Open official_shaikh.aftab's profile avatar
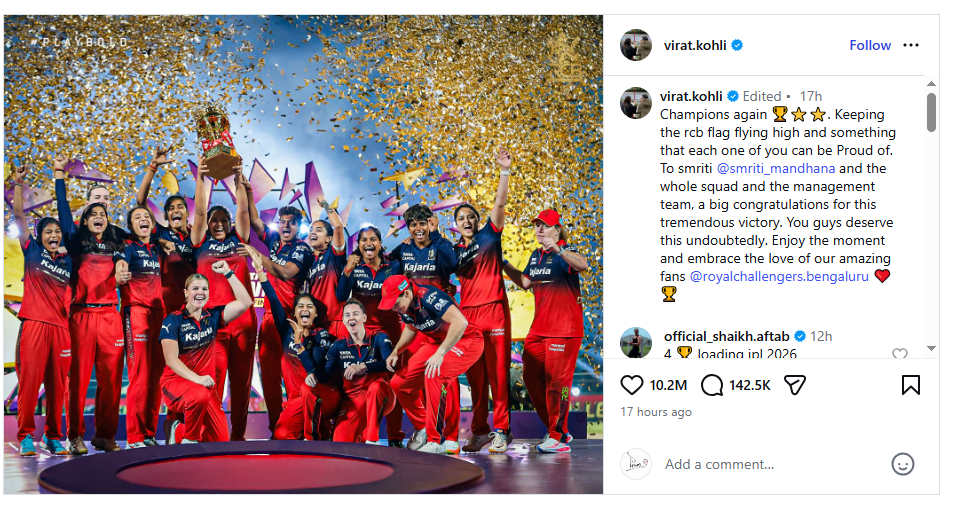The width and height of the screenshot is (956, 508). pos(636,343)
